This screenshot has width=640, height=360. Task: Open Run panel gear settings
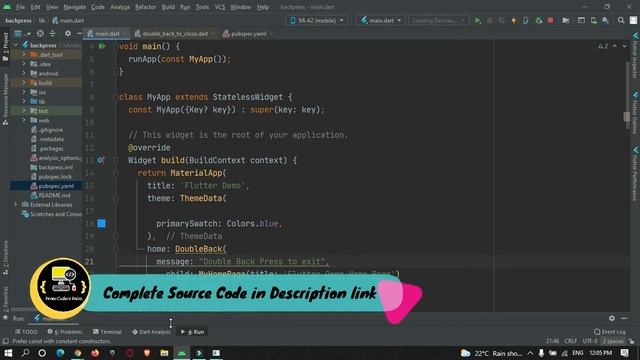(611, 318)
